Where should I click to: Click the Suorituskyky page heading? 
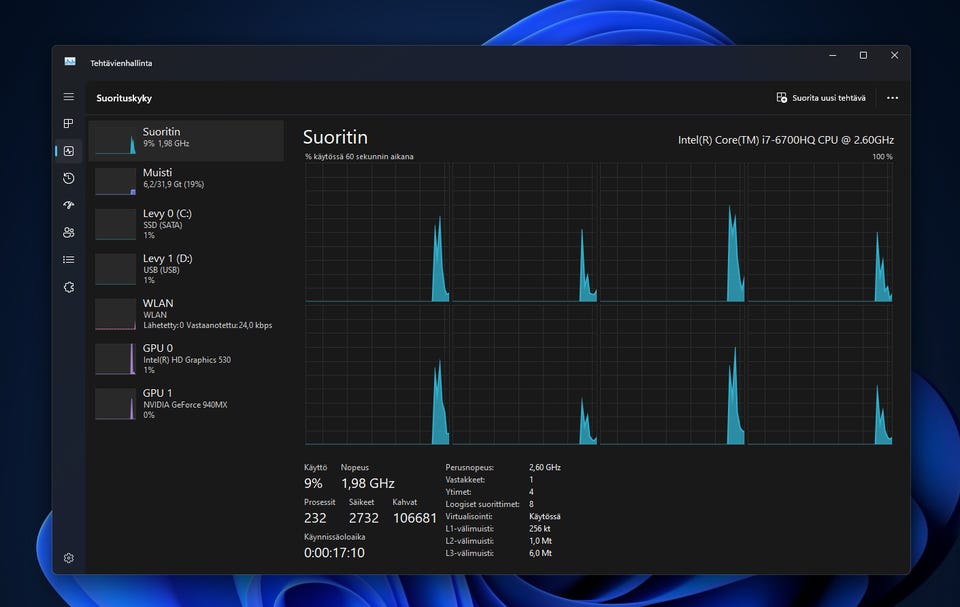click(x=124, y=98)
